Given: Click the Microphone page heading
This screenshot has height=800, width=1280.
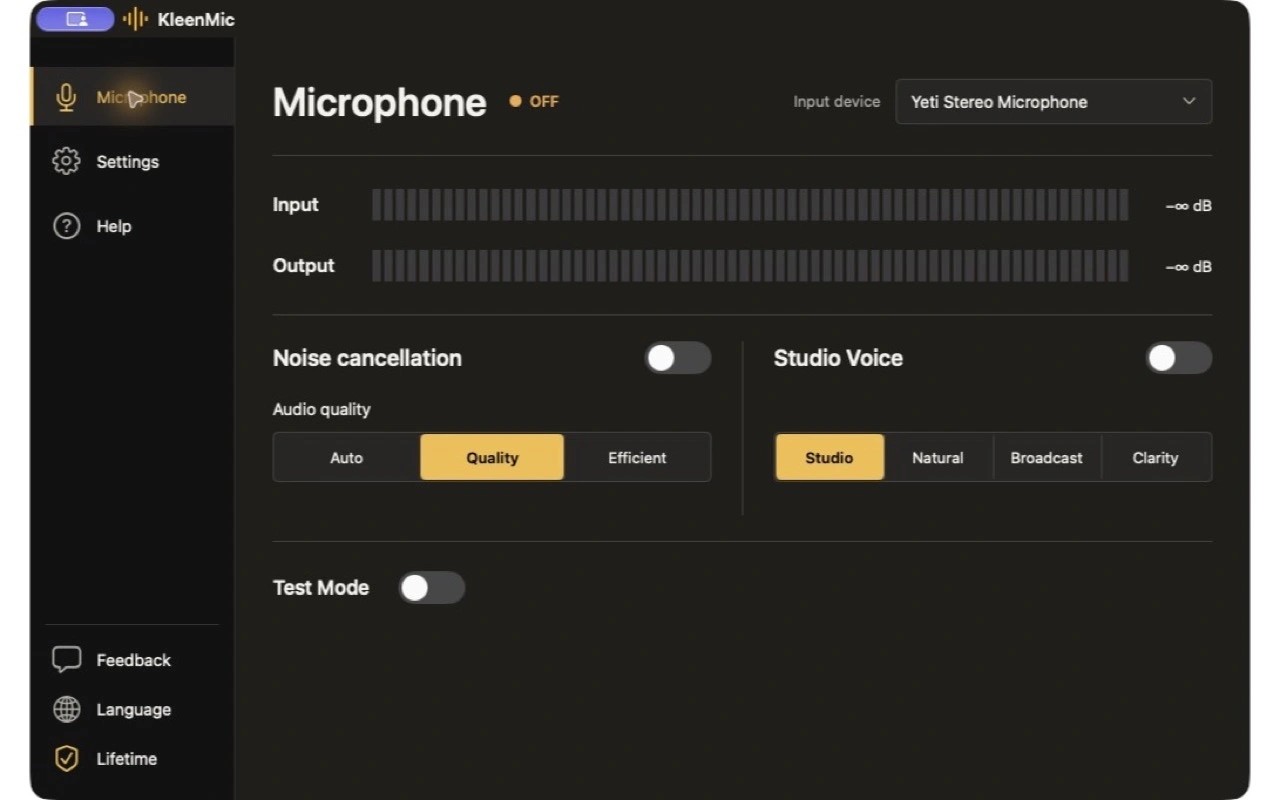Looking at the screenshot, I should pyautogui.click(x=380, y=102).
